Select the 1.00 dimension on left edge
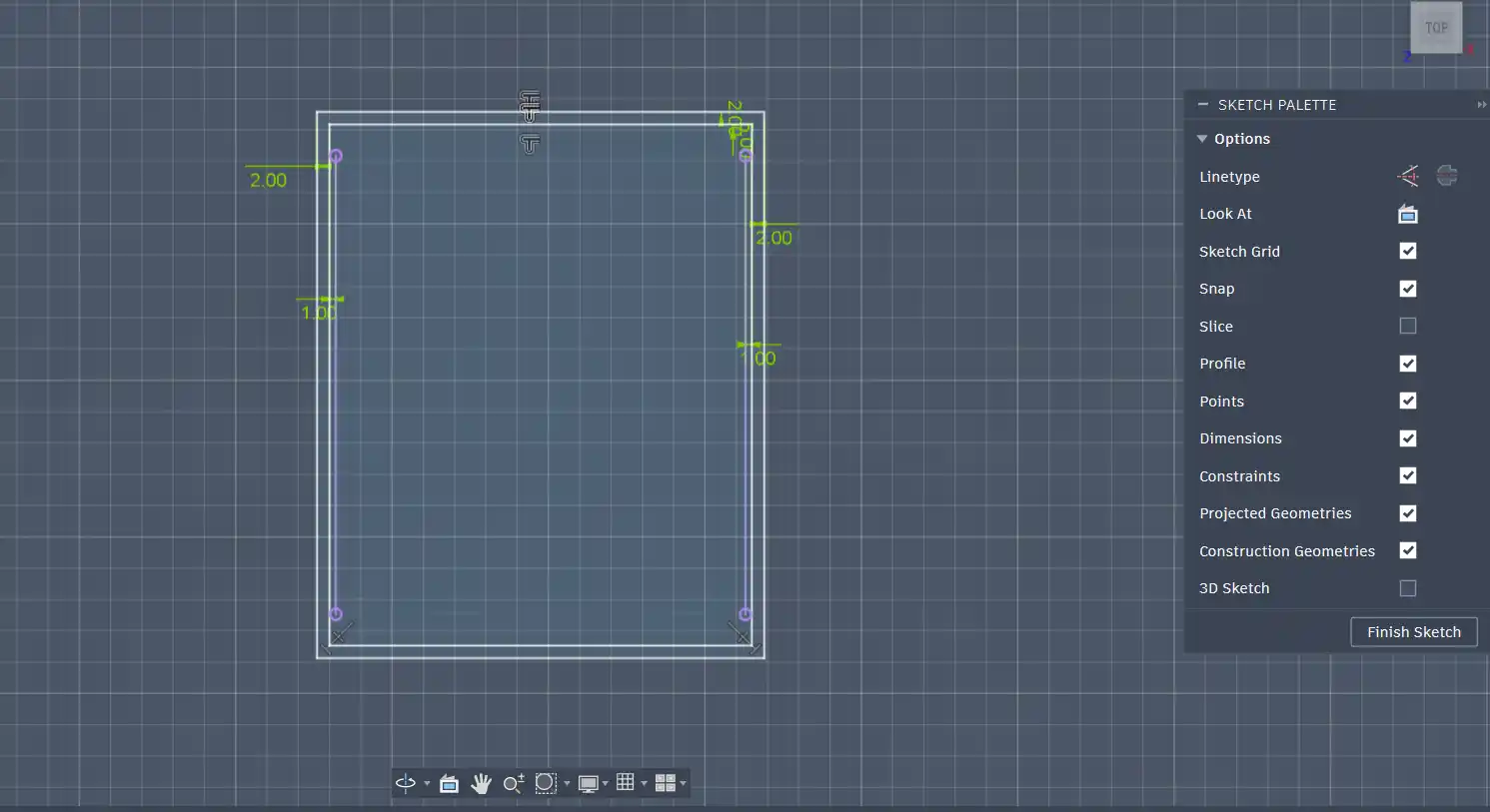1490x812 pixels. point(319,313)
